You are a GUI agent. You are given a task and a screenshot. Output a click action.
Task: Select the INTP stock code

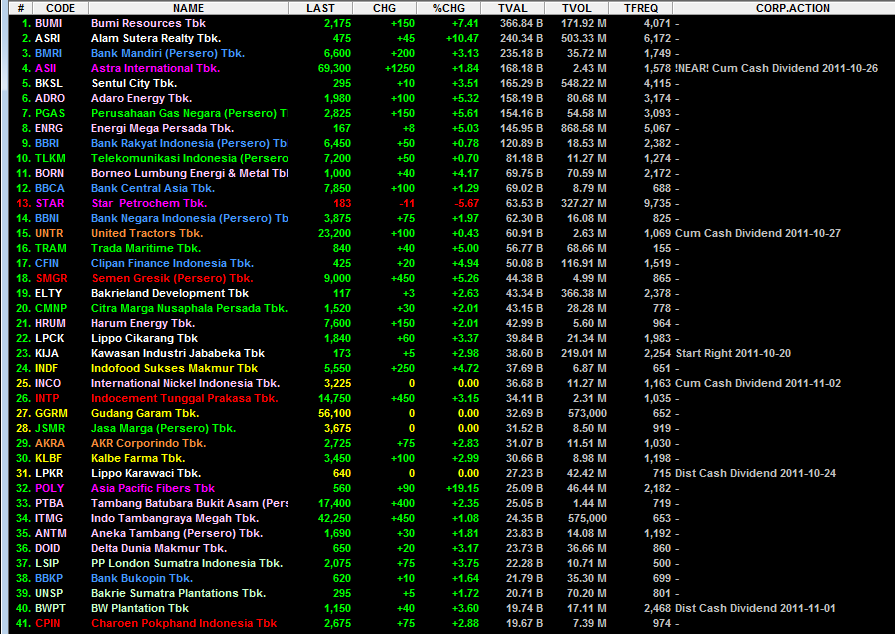[47, 398]
